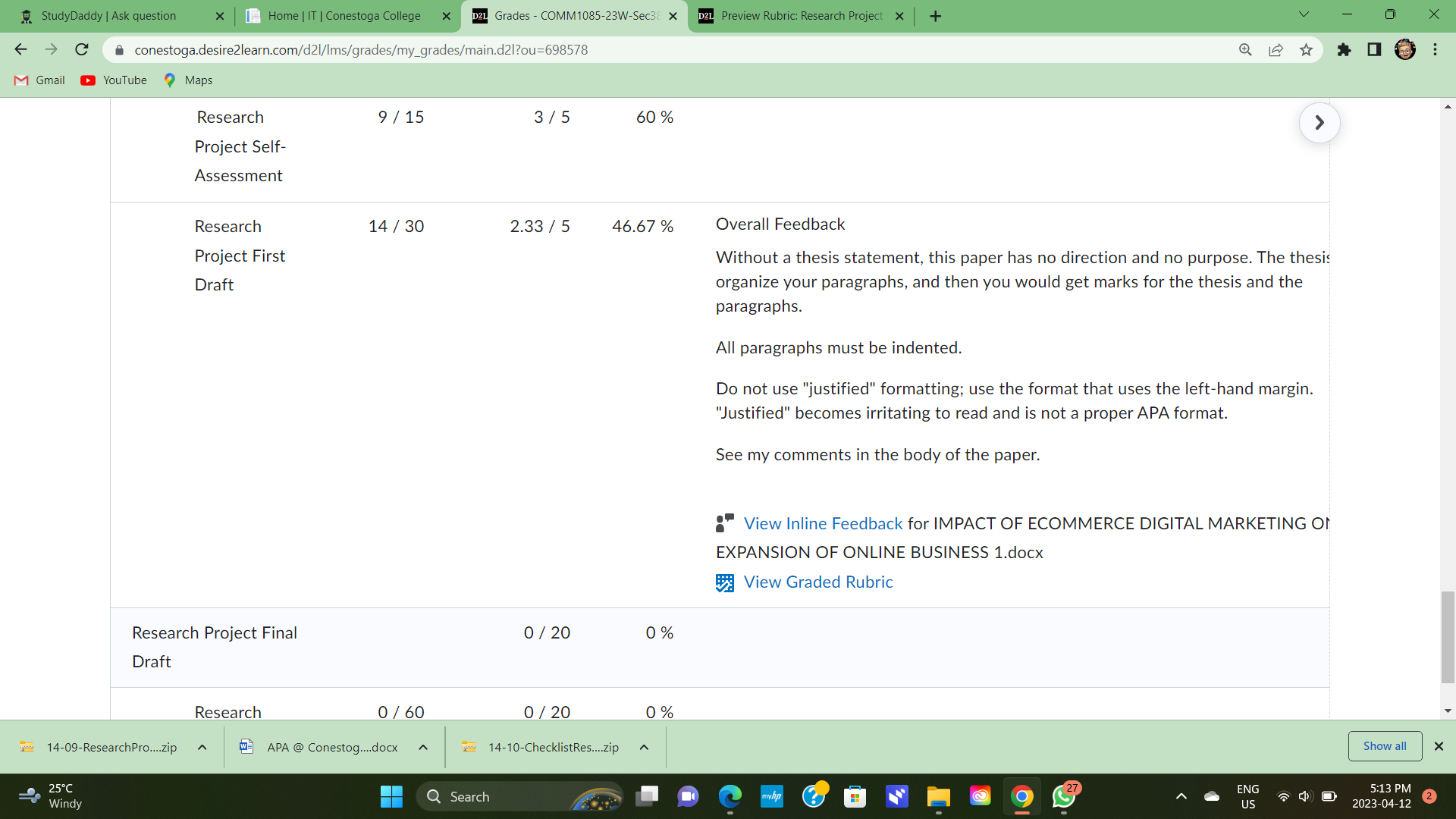
Task: Open the browser extensions puzzle icon
Action: tap(1344, 50)
